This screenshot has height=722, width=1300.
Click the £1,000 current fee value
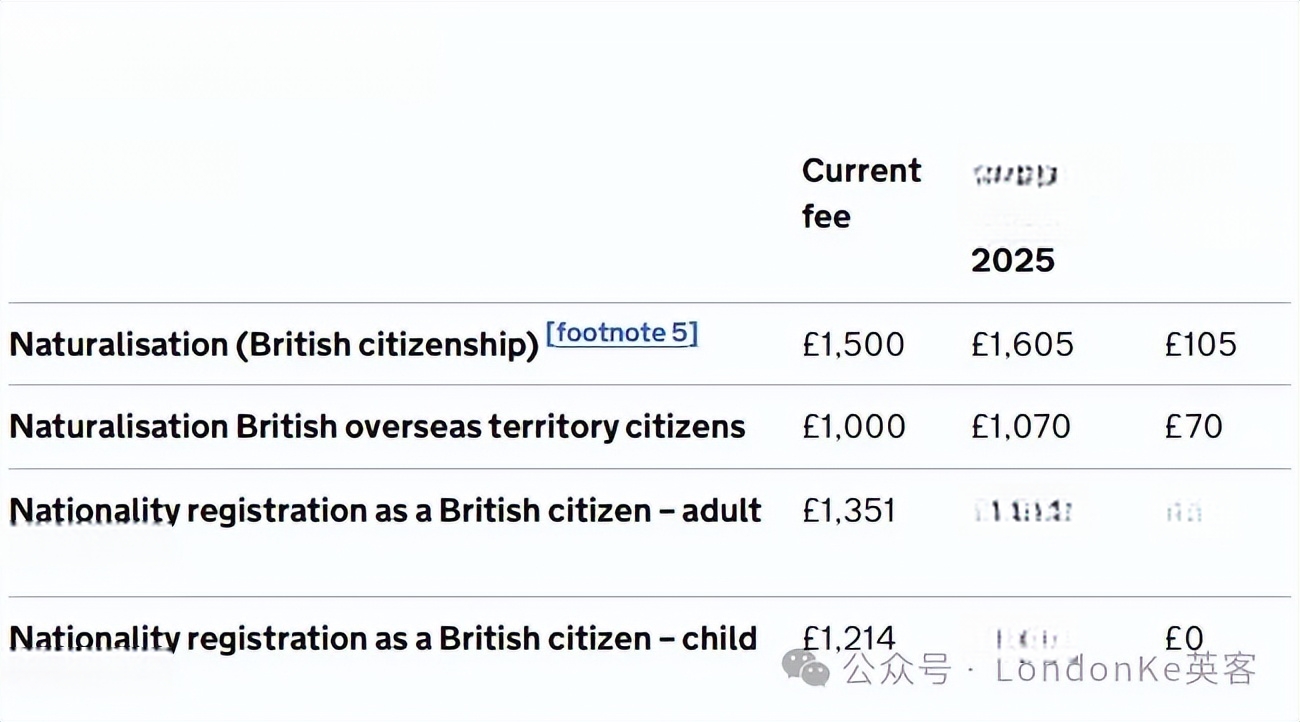pos(854,427)
